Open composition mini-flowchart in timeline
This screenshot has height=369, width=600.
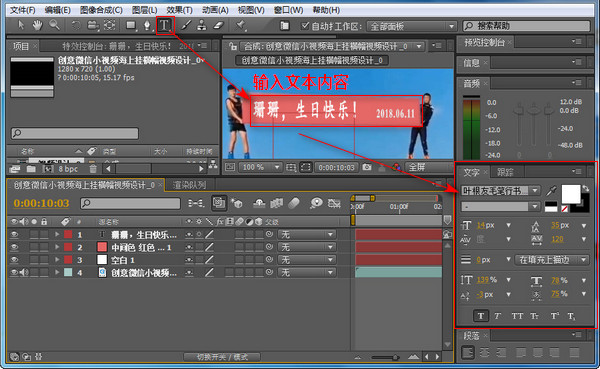coord(196,203)
